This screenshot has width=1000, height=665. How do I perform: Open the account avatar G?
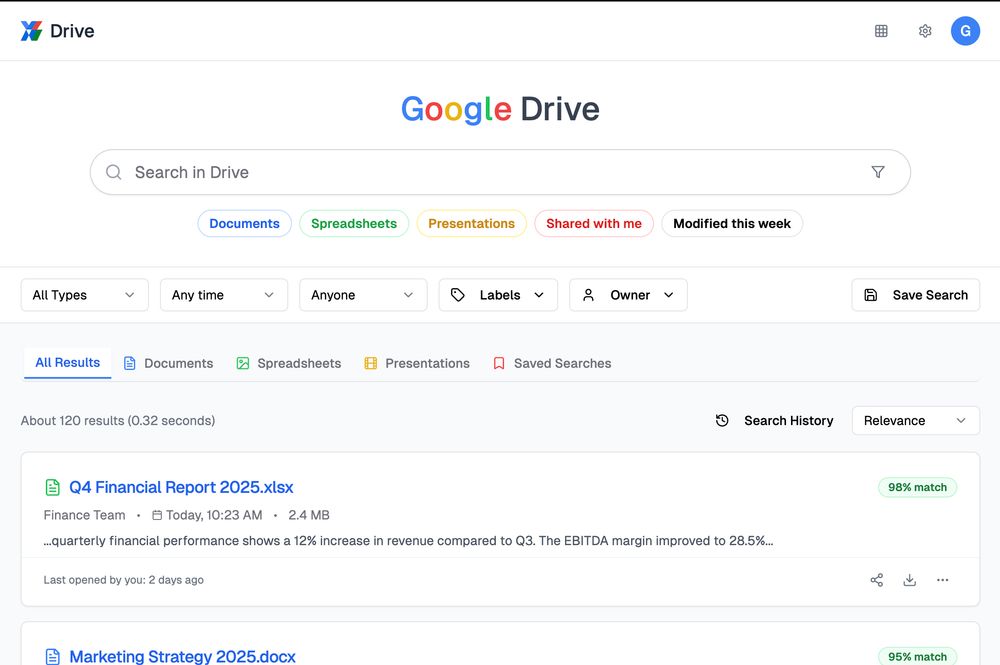click(965, 31)
